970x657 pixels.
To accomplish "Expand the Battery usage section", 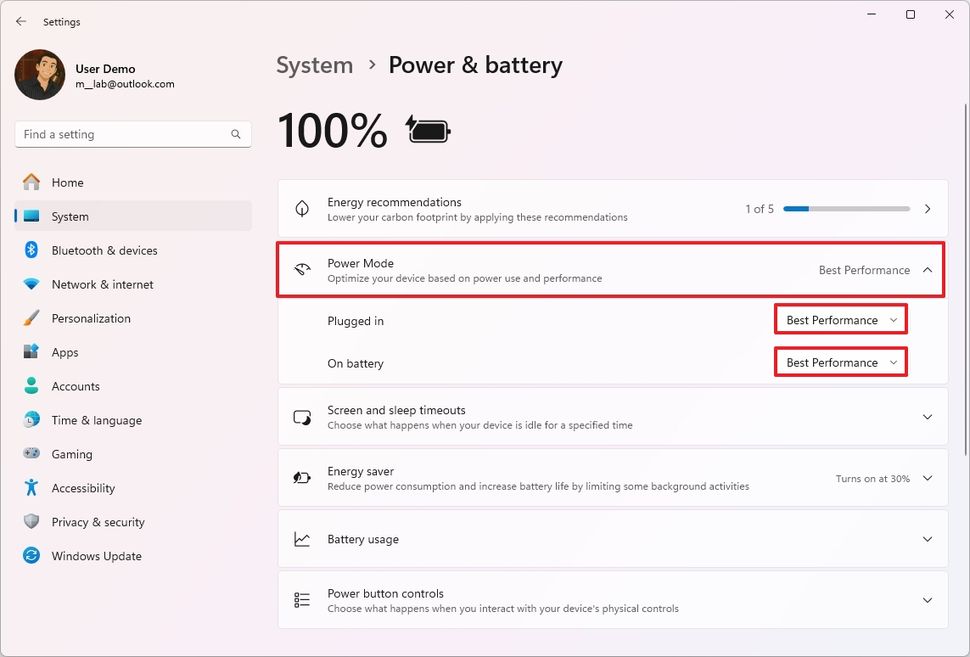I will point(926,538).
